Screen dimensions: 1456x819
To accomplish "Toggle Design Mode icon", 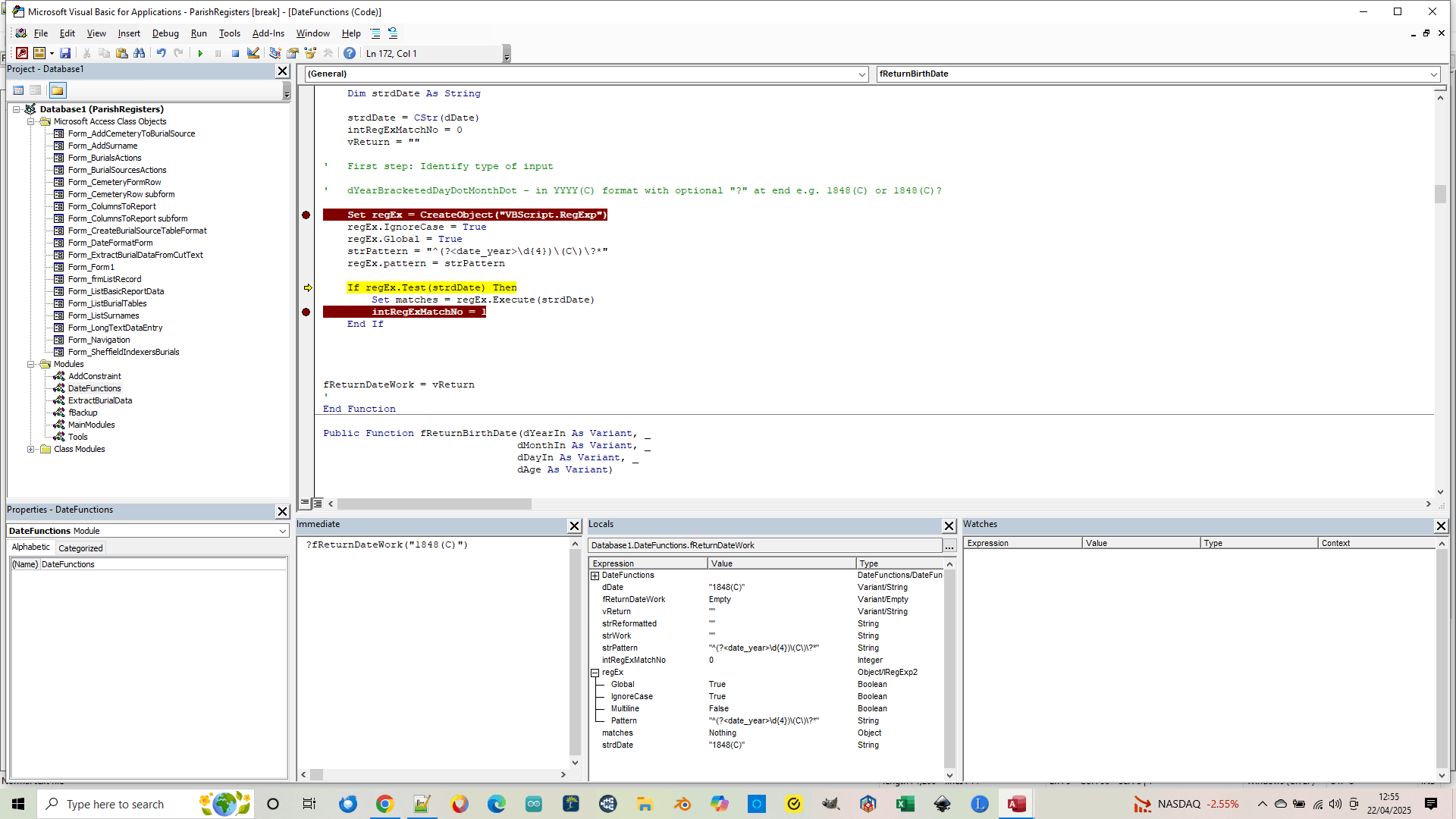I will pyautogui.click(x=253, y=53).
